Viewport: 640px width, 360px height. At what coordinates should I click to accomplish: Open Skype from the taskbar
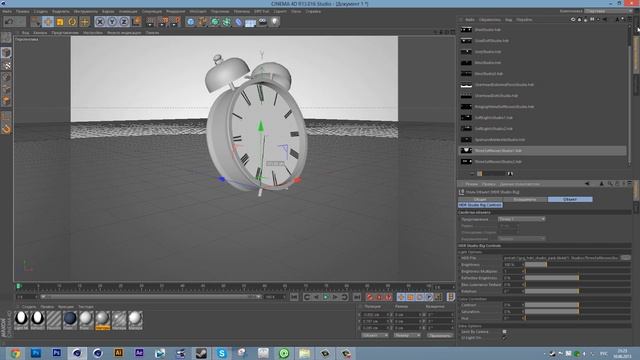222,353
